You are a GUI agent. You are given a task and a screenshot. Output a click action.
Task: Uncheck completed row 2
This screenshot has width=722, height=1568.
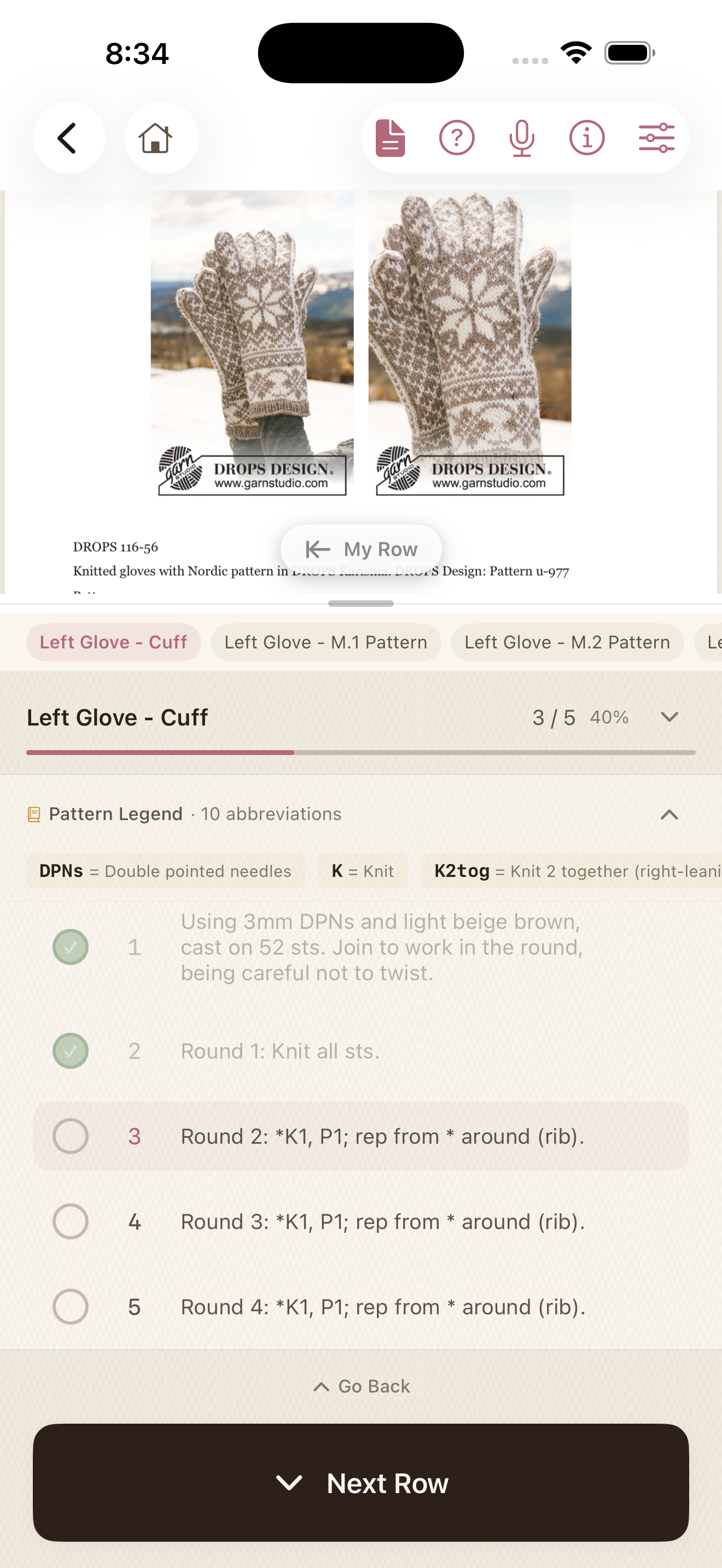coord(70,1051)
